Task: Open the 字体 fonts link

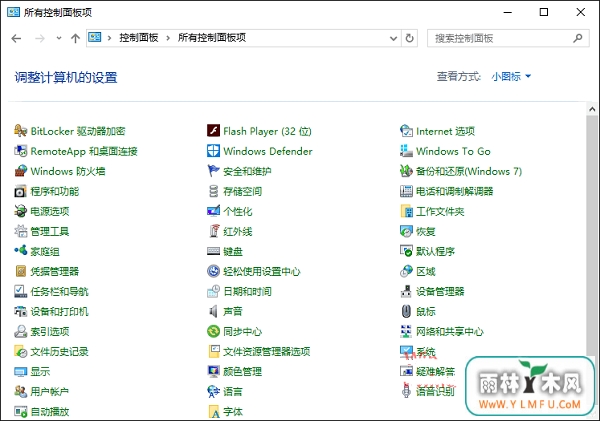Action: (233, 412)
